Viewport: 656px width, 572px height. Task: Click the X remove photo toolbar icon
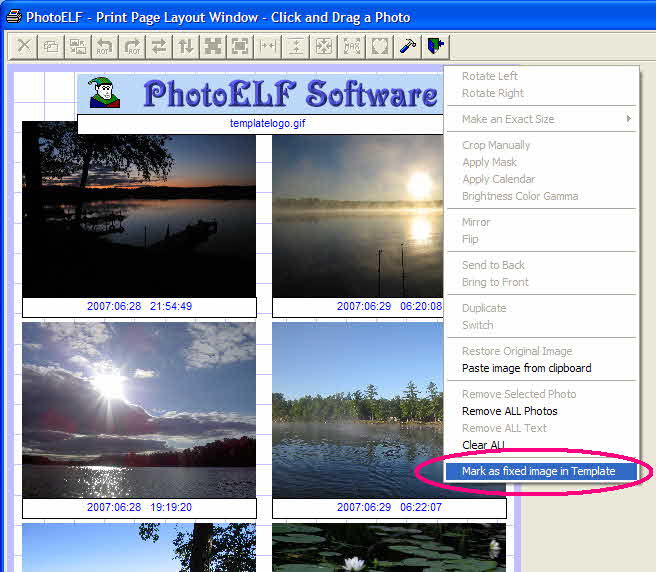[24, 46]
